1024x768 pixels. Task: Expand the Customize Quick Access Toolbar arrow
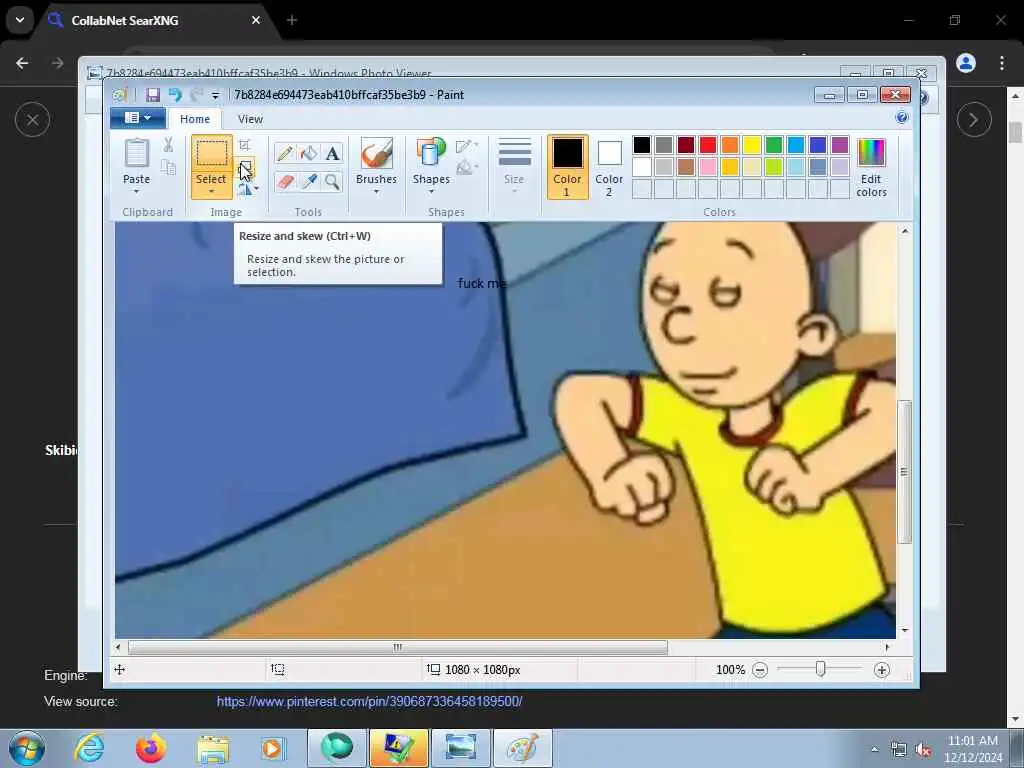point(215,96)
